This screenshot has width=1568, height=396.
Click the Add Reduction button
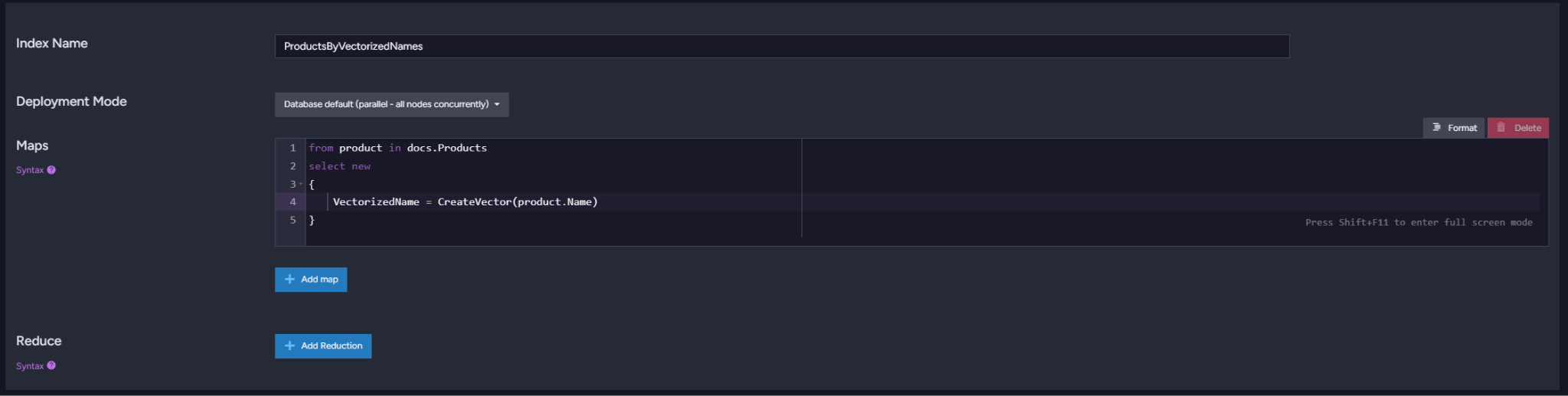tap(323, 346)
